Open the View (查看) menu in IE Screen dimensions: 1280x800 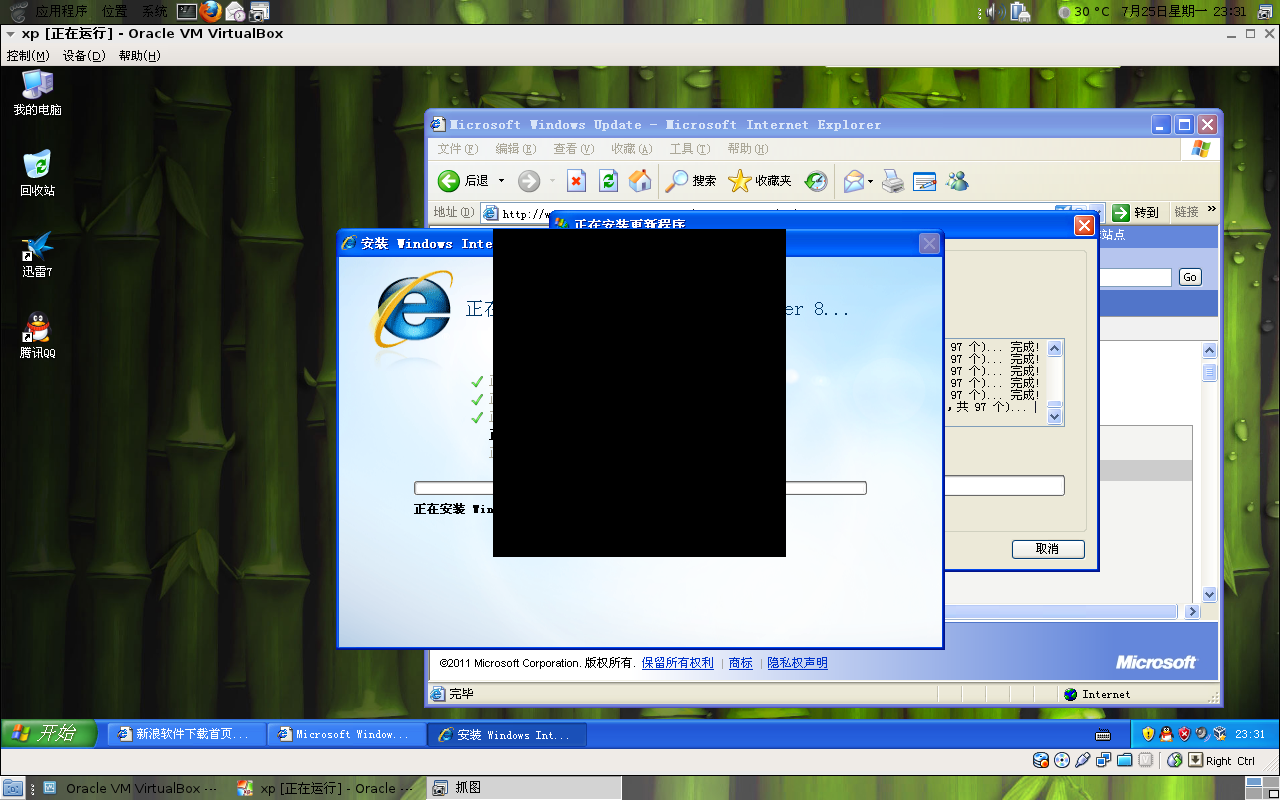tap(573, 149)
